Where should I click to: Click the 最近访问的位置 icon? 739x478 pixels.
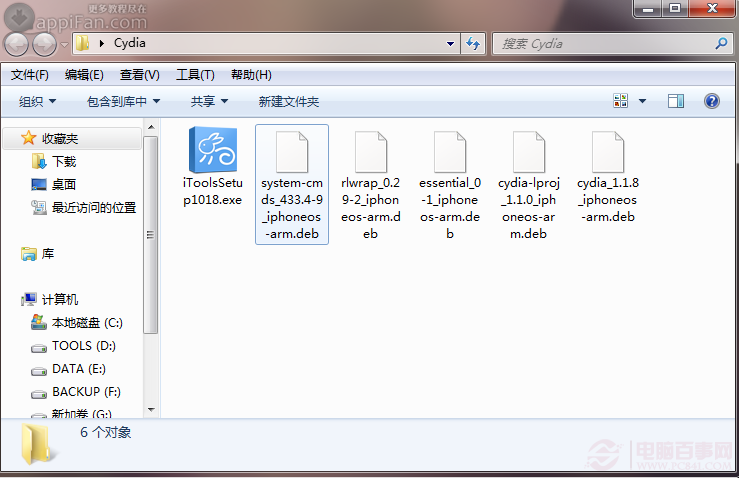tap(39, 207)
